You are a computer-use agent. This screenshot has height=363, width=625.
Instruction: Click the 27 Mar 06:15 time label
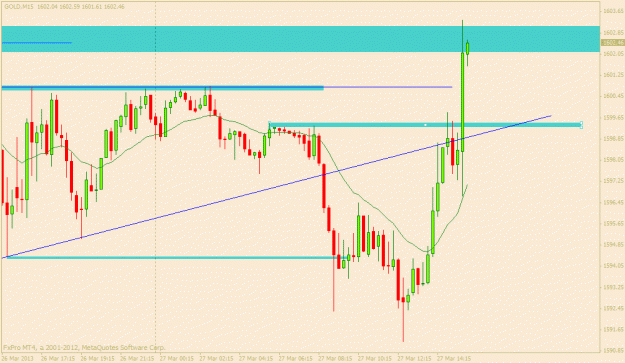point(295,358)
